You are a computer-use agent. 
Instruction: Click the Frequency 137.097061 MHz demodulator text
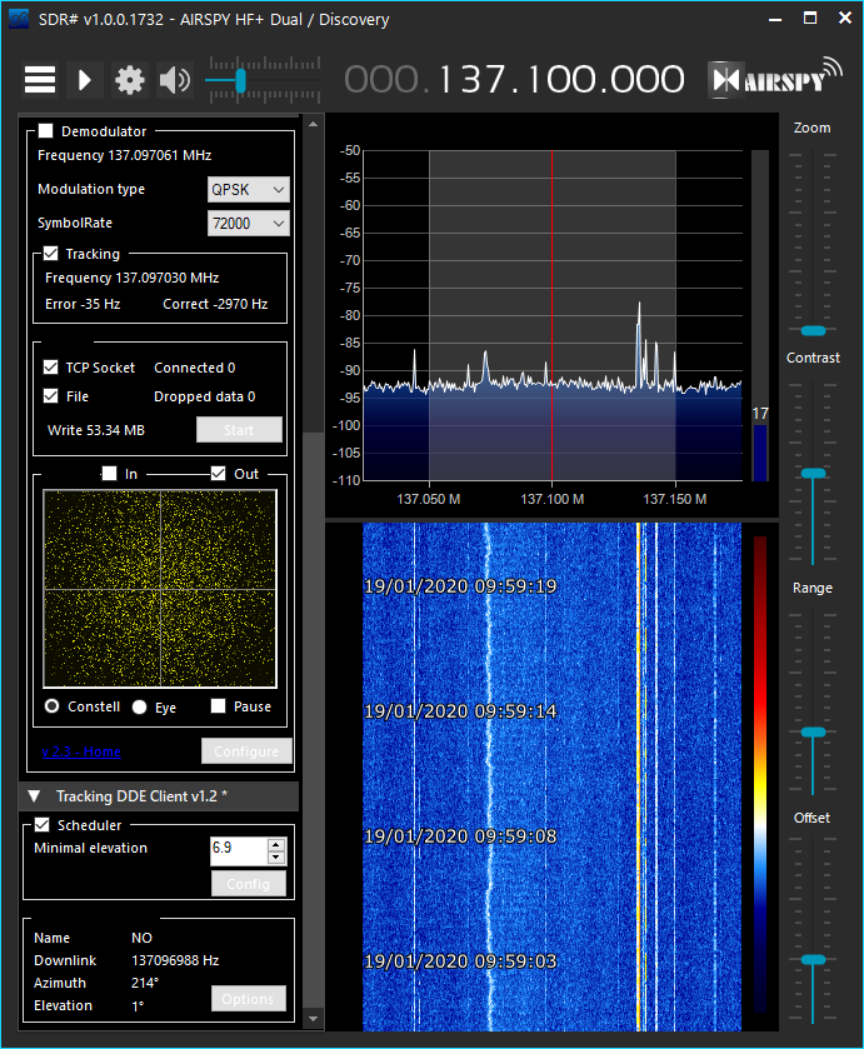[124, 155]
